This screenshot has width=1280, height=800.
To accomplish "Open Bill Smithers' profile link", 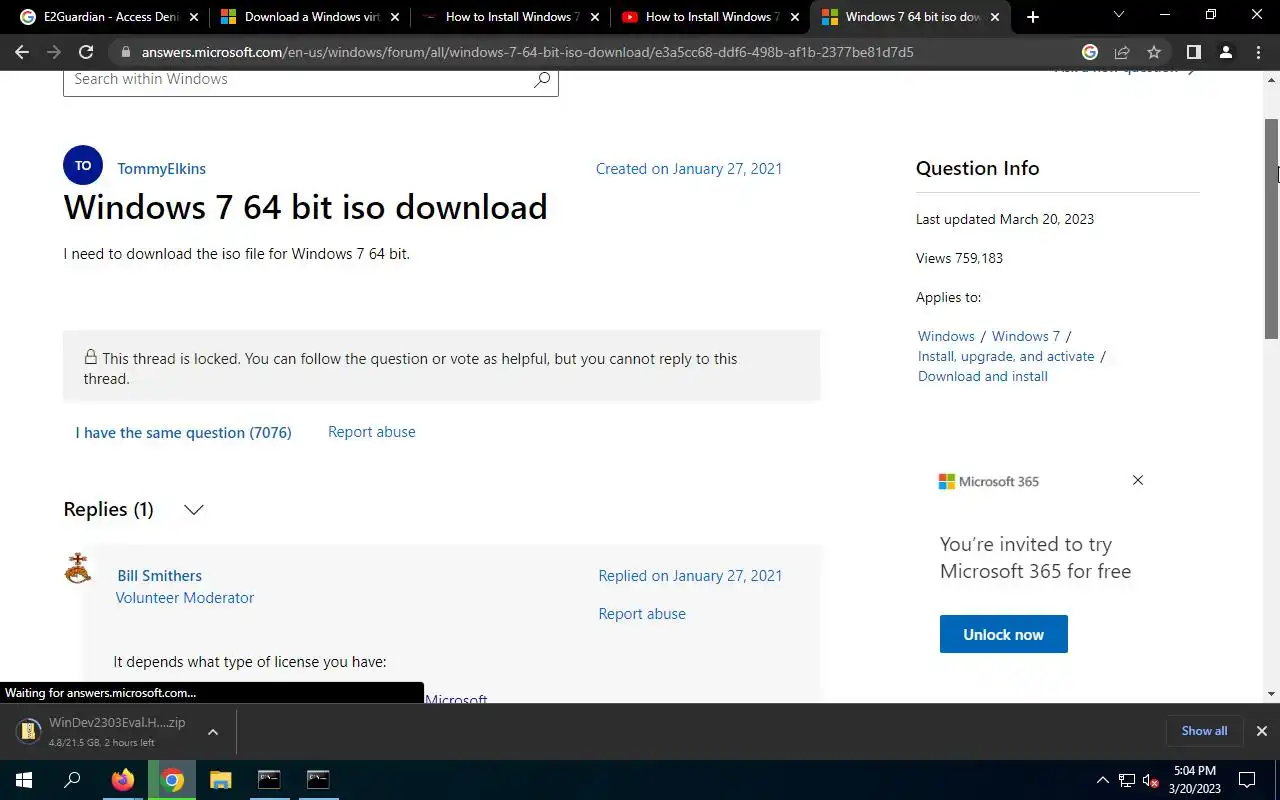I will (x=159, y=576).
